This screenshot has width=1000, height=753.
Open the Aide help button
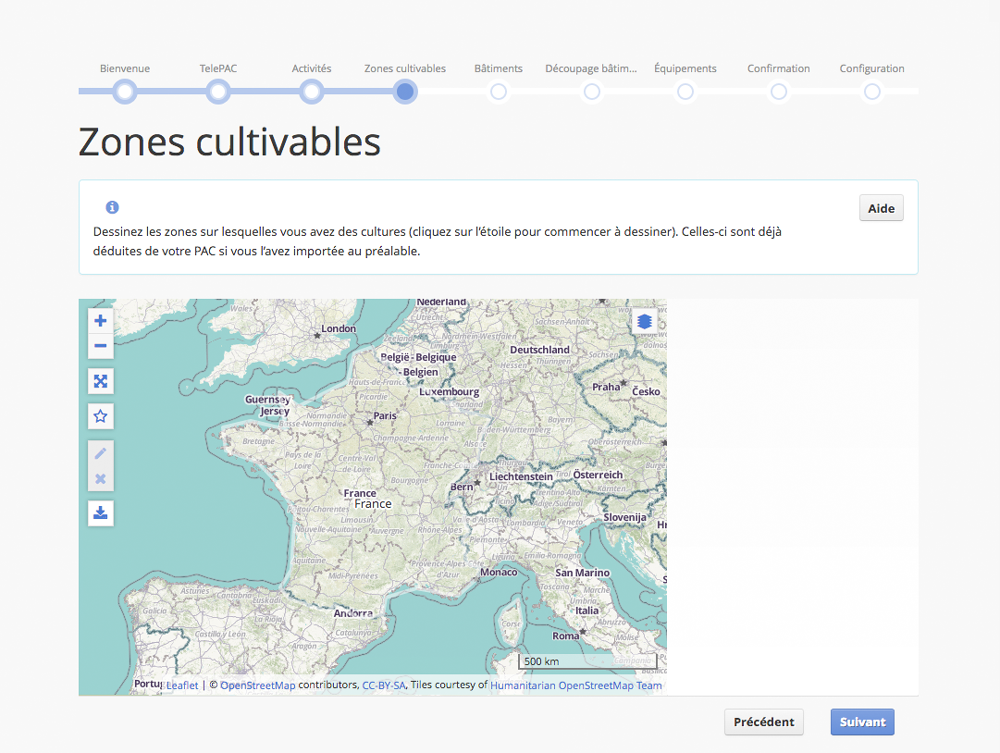click(x=881, y=208)
